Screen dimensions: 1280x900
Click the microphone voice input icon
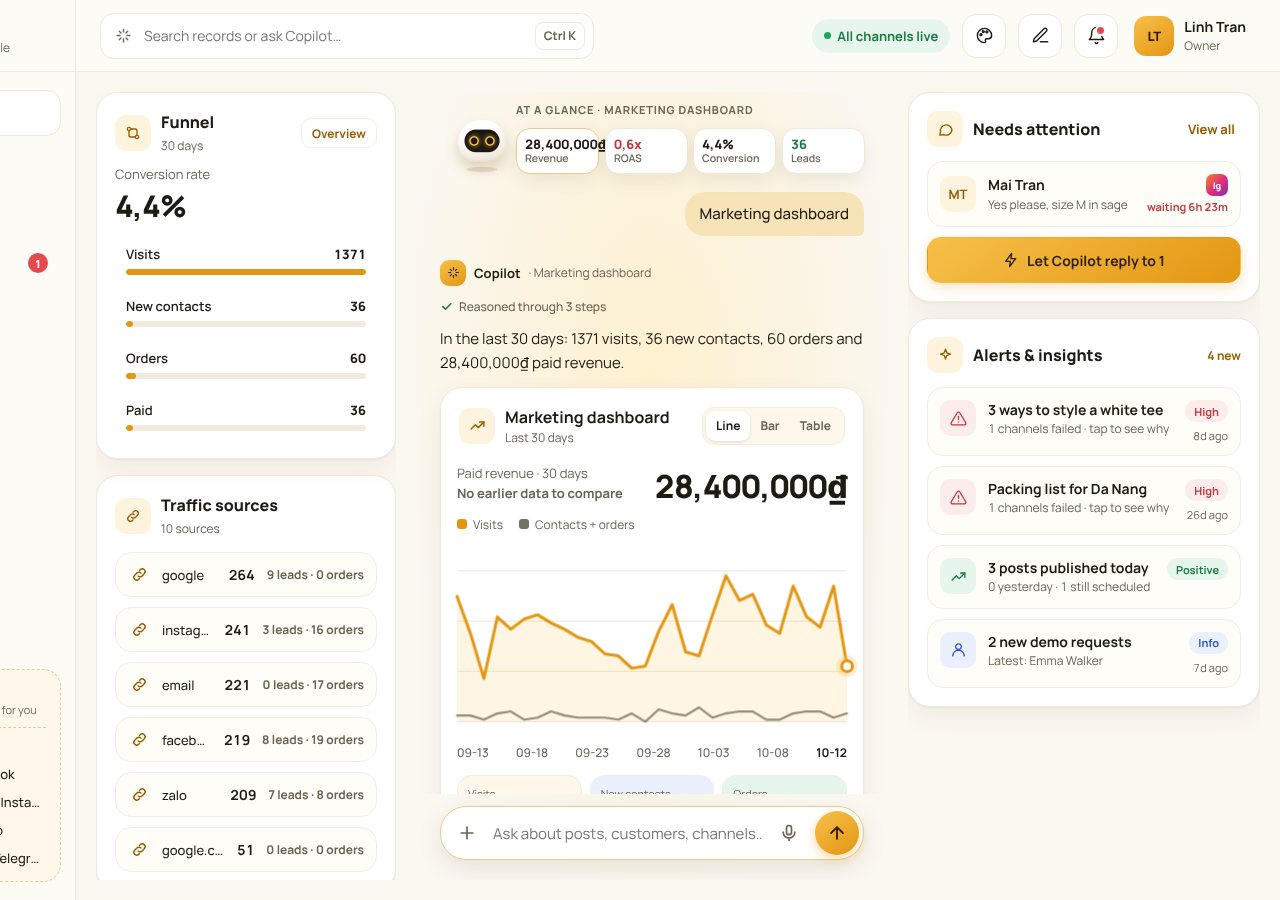(789, 833)
